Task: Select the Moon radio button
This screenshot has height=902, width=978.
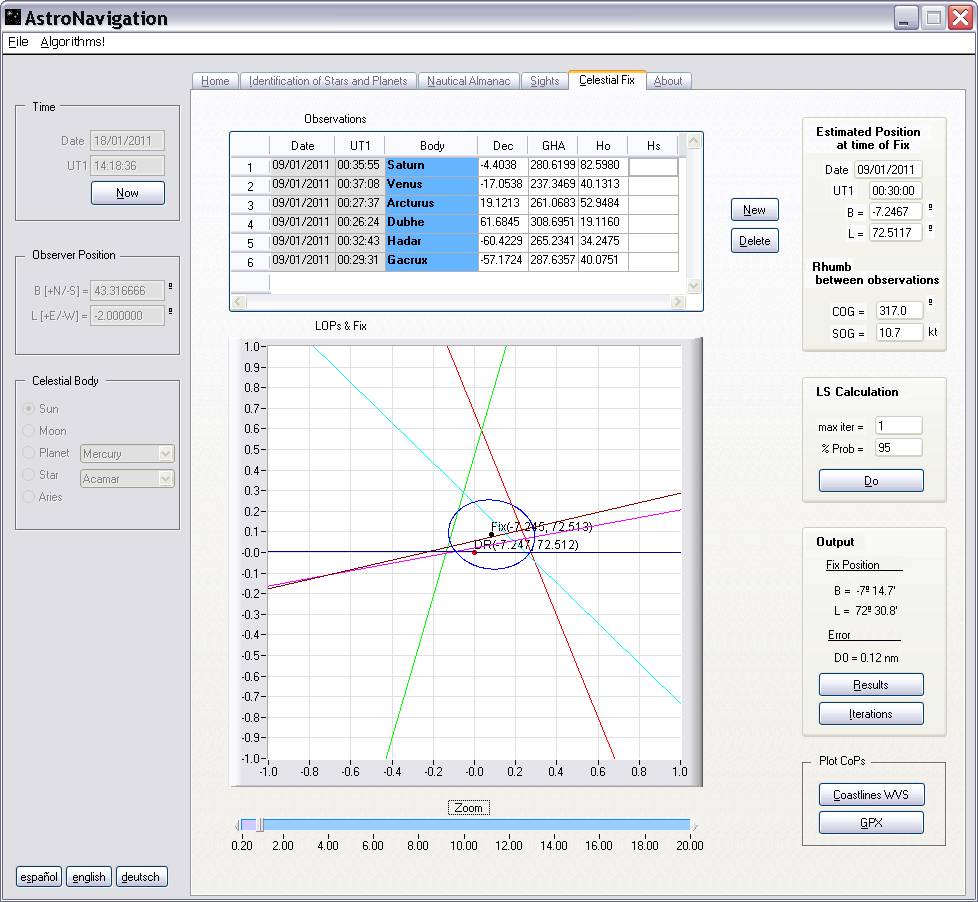Action: 29,431
